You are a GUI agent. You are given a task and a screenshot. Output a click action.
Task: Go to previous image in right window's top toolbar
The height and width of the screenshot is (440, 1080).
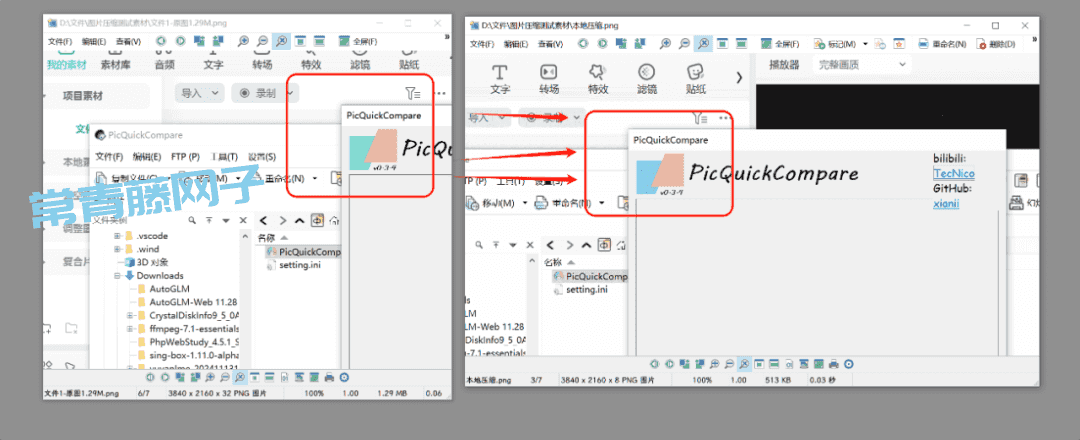click(x=583, y=43)
